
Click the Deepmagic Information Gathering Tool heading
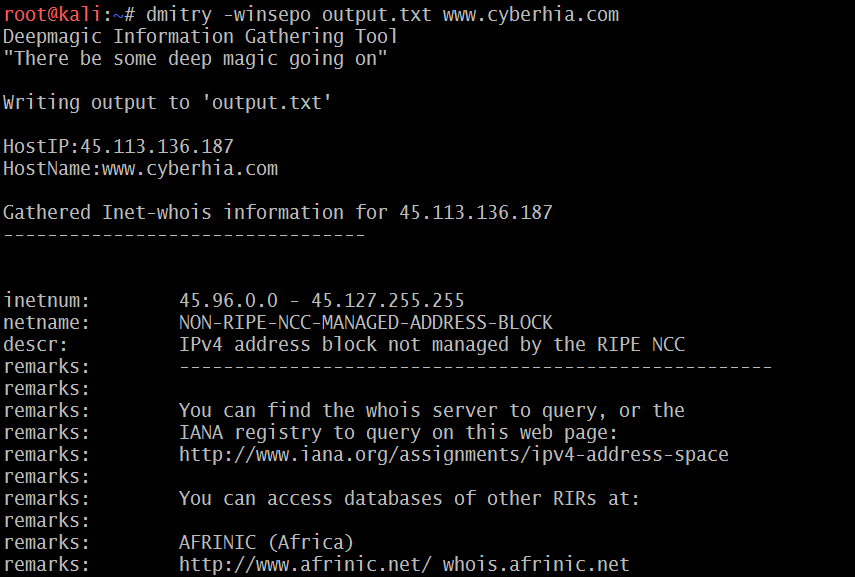pyautogui.click(x=200, y=37)
